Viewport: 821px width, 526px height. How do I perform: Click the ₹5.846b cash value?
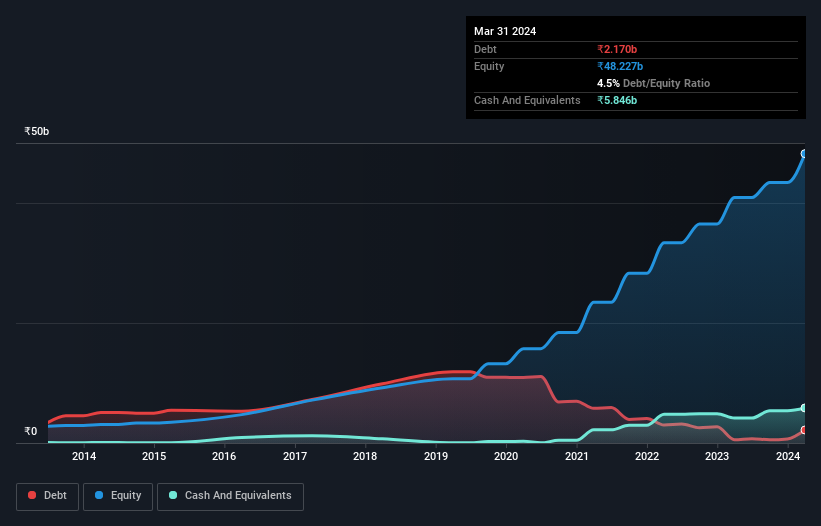pos(617,100)
